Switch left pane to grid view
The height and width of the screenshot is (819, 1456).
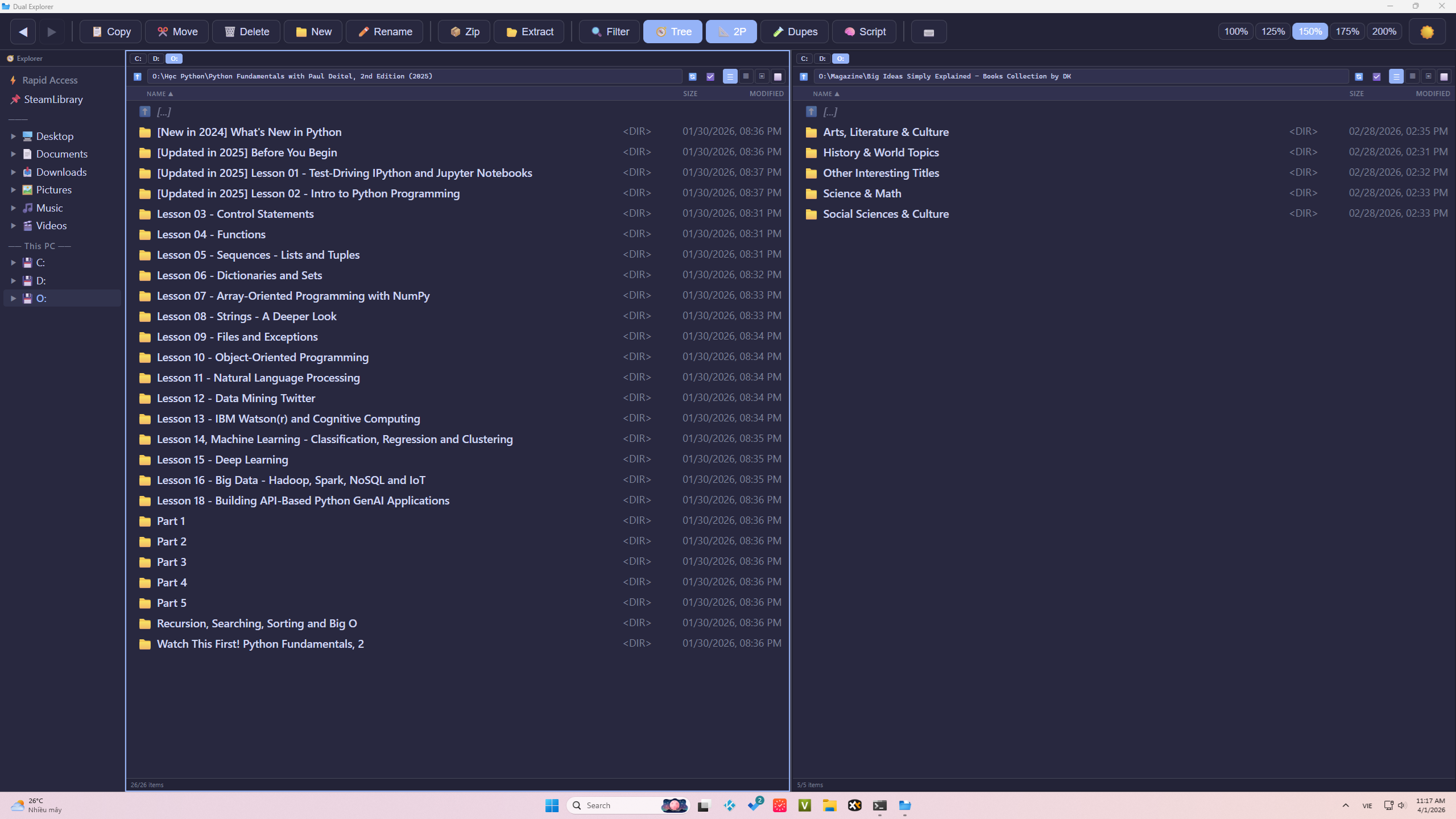click(746, 76)
